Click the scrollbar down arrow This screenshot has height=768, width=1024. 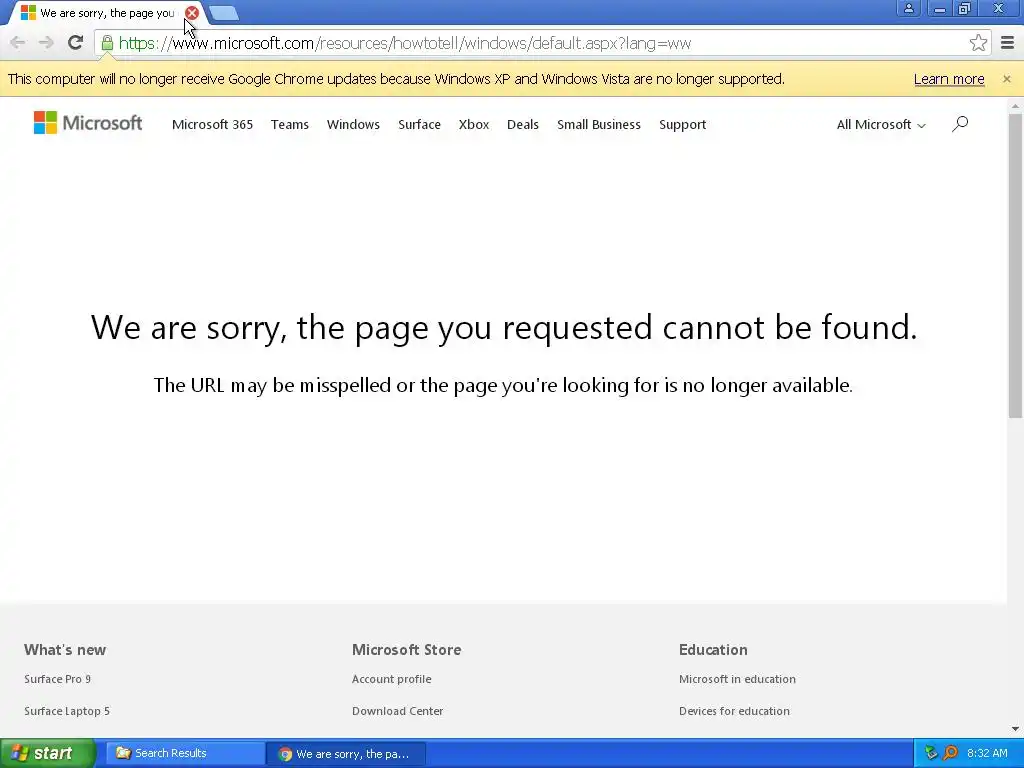tap(1015, 728)
